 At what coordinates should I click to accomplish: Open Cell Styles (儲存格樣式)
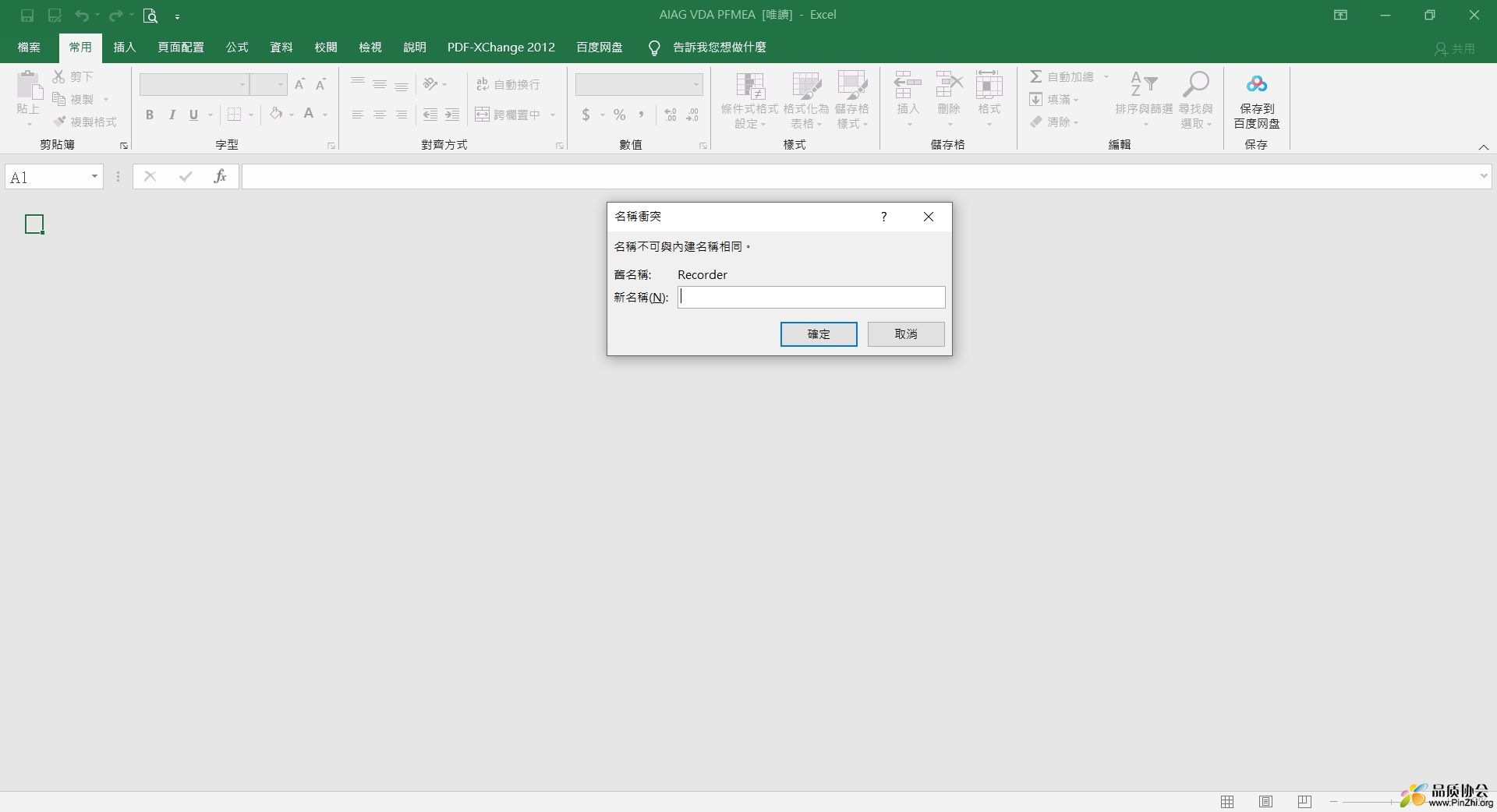[852, 100]
